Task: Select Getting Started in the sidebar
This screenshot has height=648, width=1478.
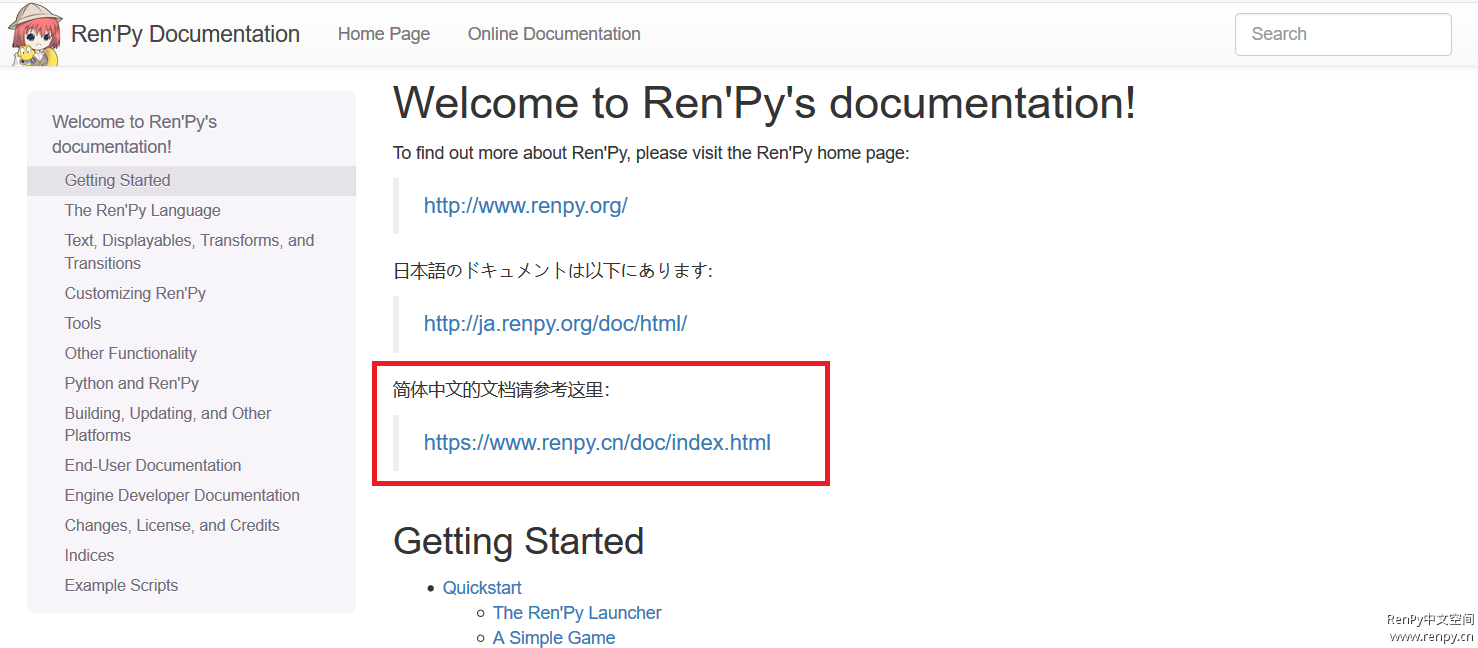Action: click(191, 181)
